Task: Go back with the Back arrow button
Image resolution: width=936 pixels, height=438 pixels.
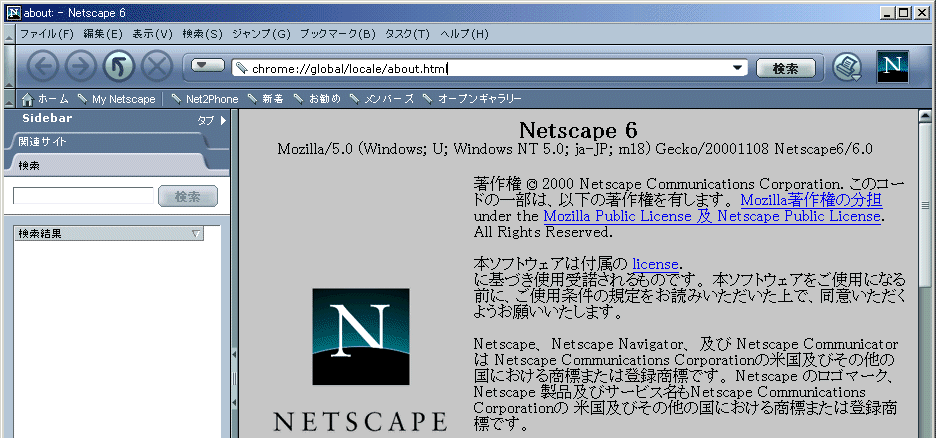Action: (x=42, y=67)
